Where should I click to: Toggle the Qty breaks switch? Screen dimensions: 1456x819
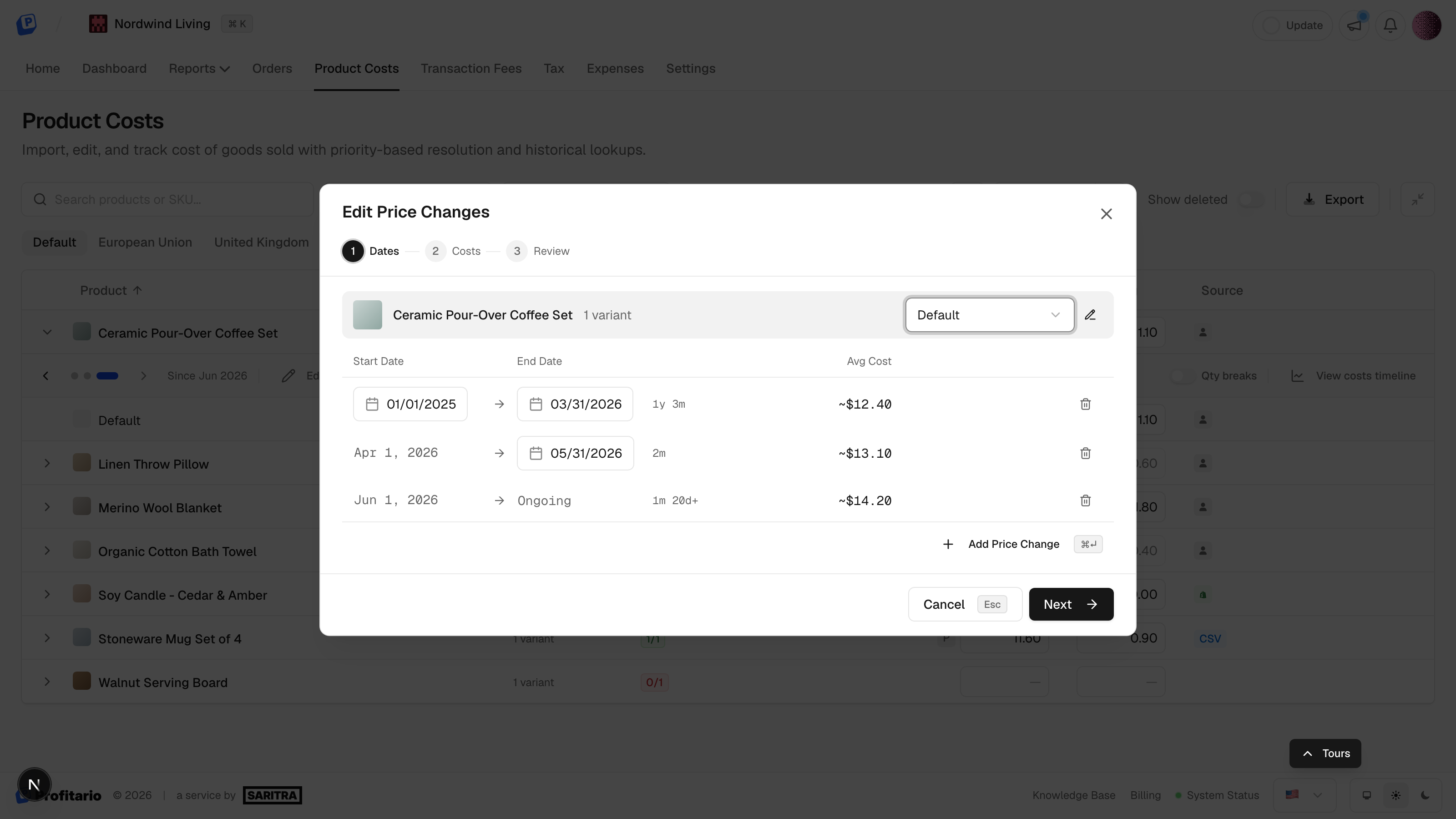pos(1182,376)
